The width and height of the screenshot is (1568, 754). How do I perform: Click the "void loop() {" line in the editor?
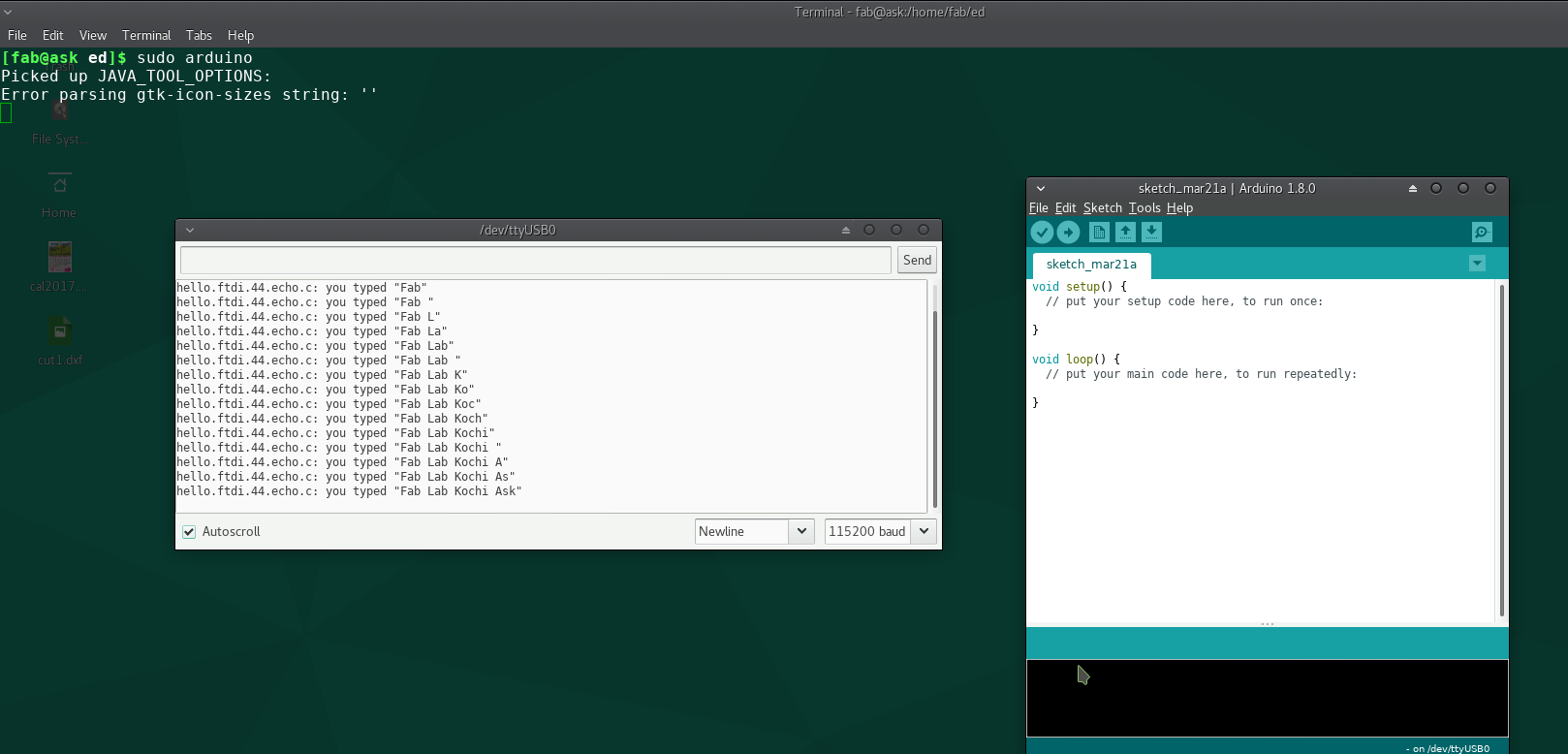click(1076, 360)
